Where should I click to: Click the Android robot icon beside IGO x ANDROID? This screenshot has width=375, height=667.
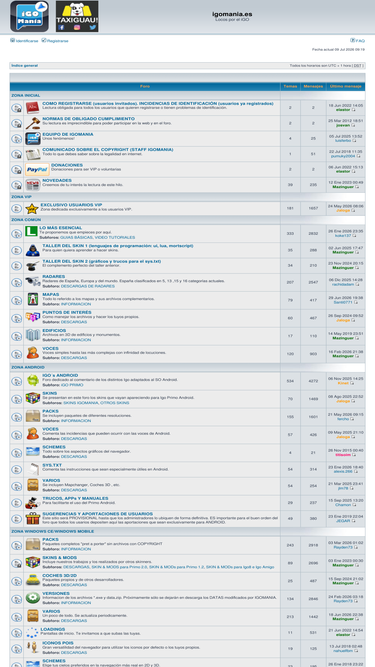(33, 380)
